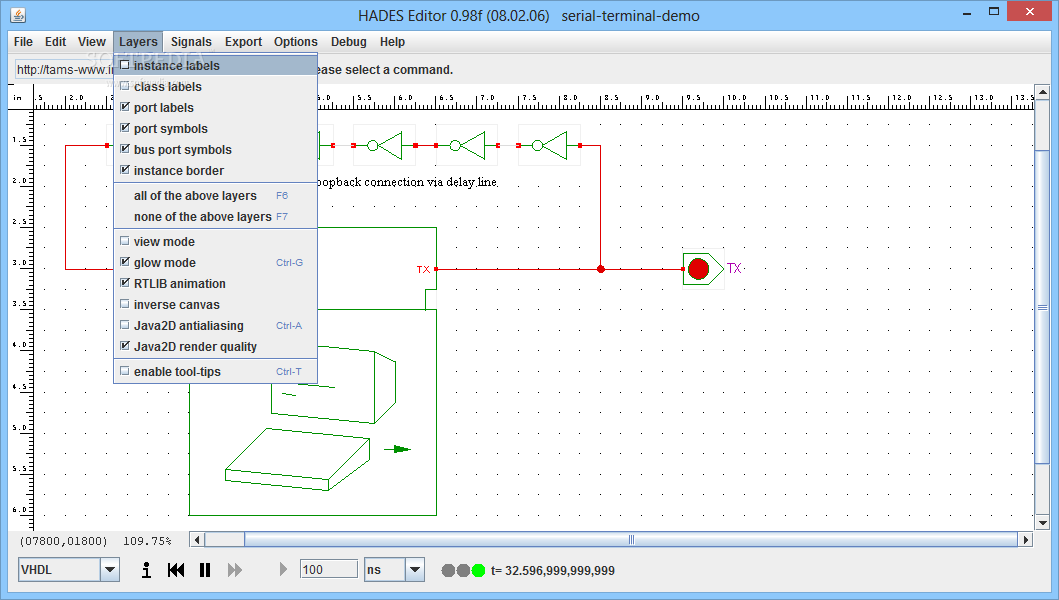Click the TX port on terminal component
1059x600 pixels.
click(436, 269)
